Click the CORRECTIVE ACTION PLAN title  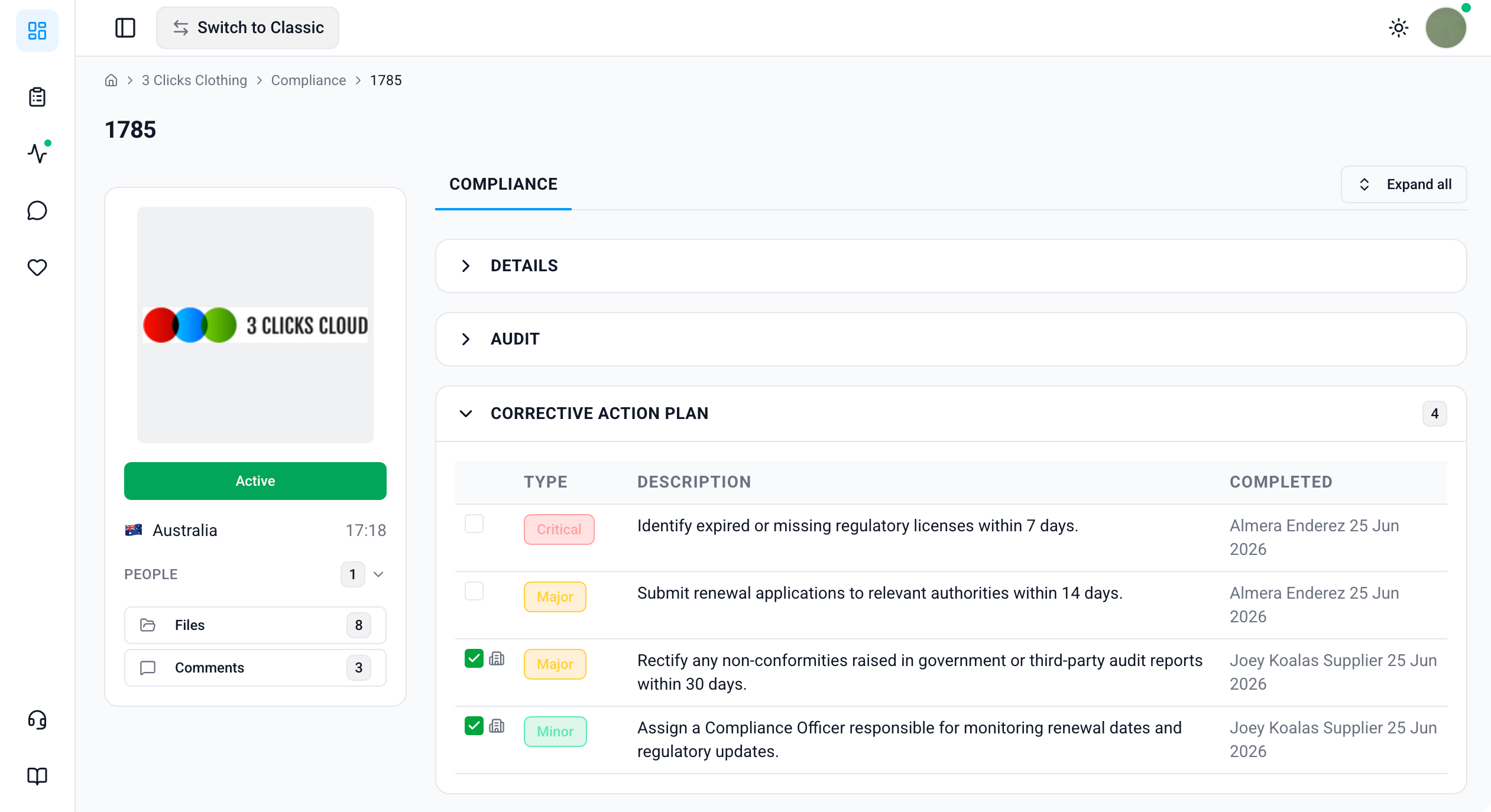pos(599,414)
